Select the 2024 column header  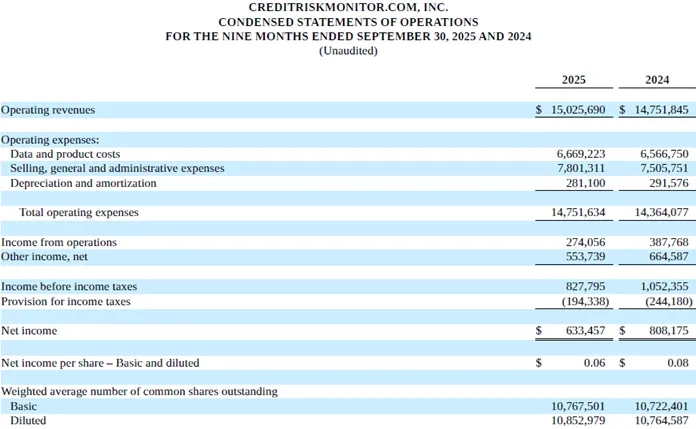coord(657,80)
